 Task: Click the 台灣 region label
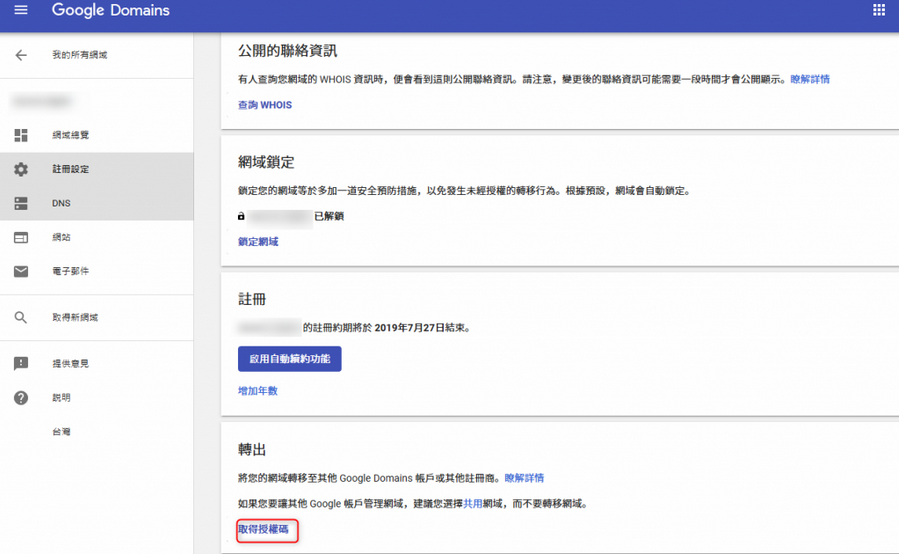pyautogui.click(x=61, y=432)
